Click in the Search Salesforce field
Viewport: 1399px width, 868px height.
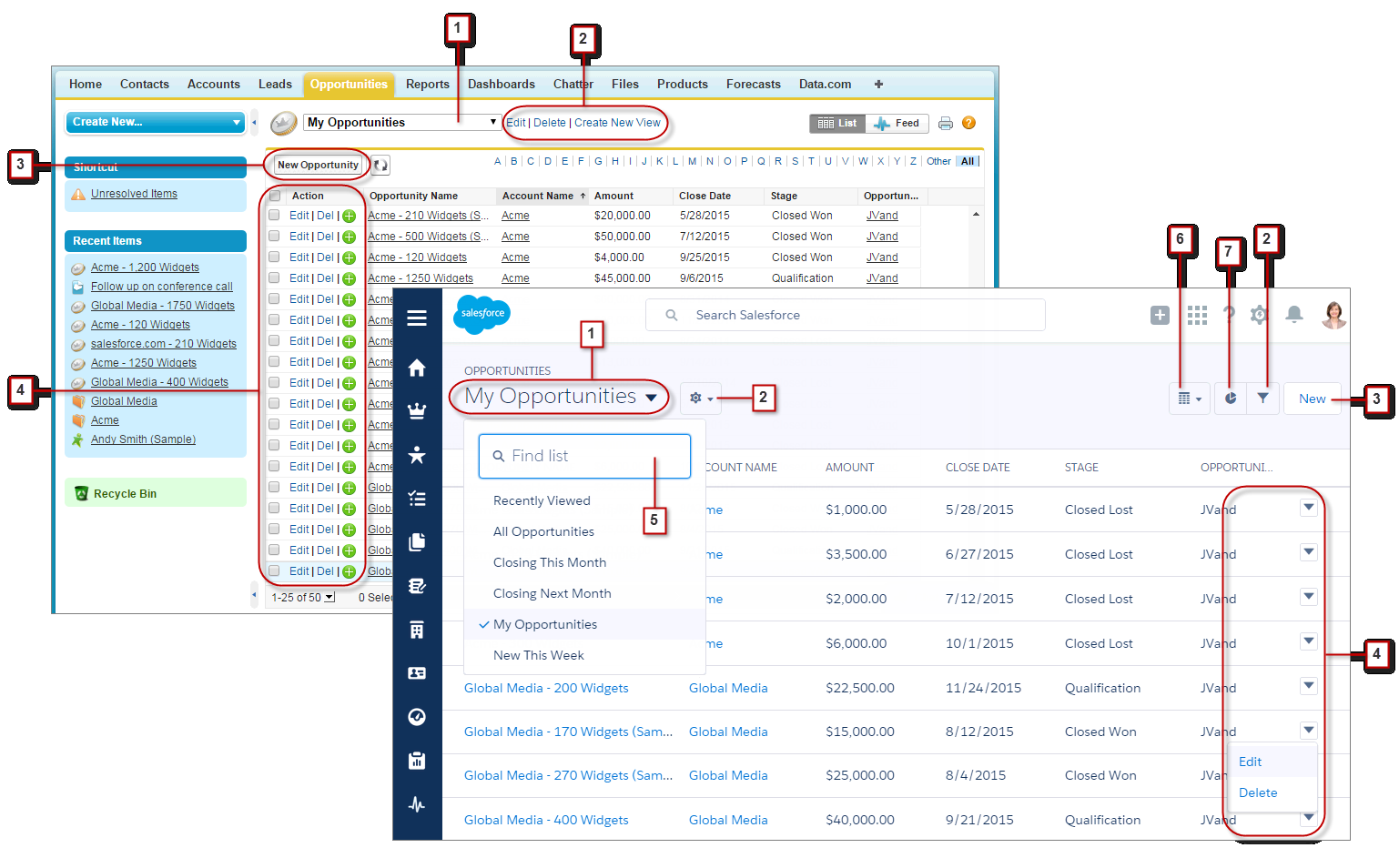846,315
